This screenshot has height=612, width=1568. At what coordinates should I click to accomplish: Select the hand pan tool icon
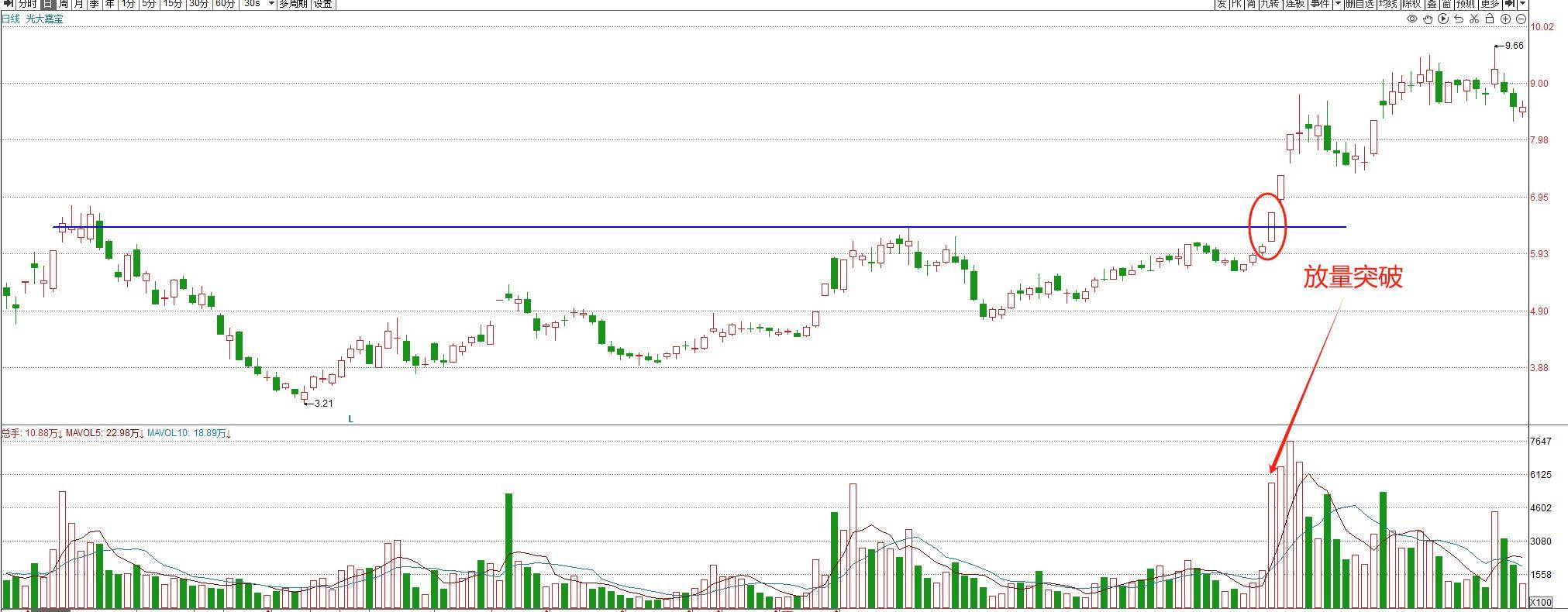(x=1428, y=19)
